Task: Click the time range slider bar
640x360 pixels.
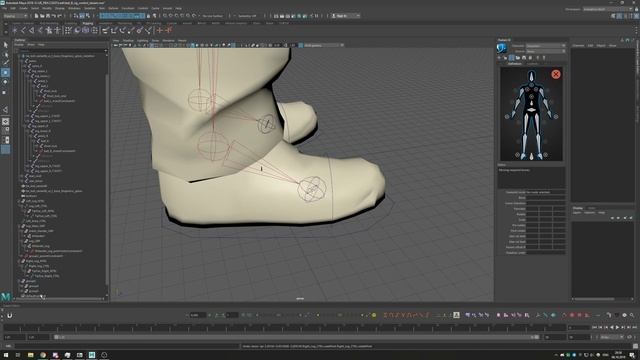Action: coord(297,337)
